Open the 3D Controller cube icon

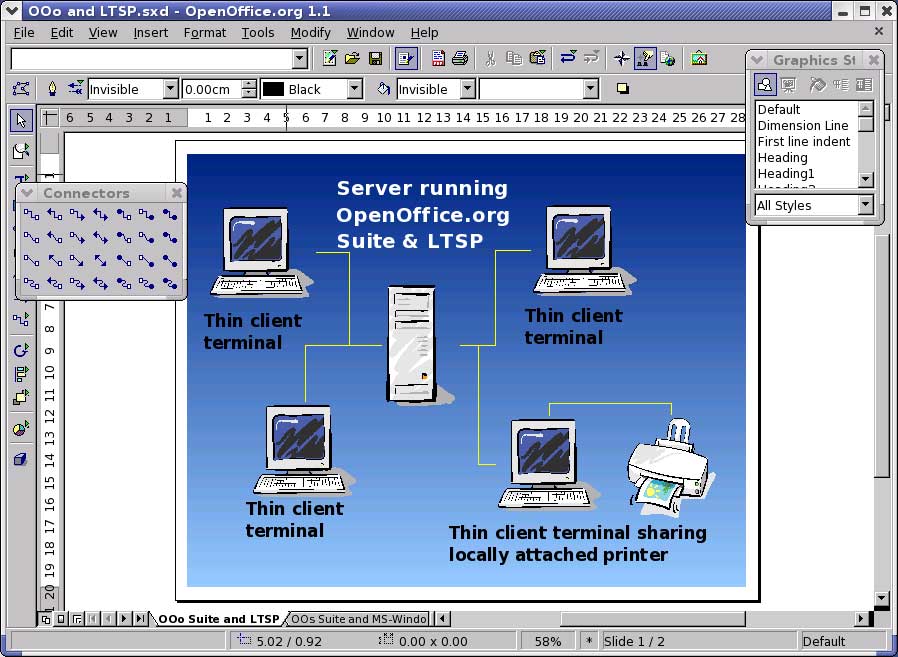(x=21, y=459)
